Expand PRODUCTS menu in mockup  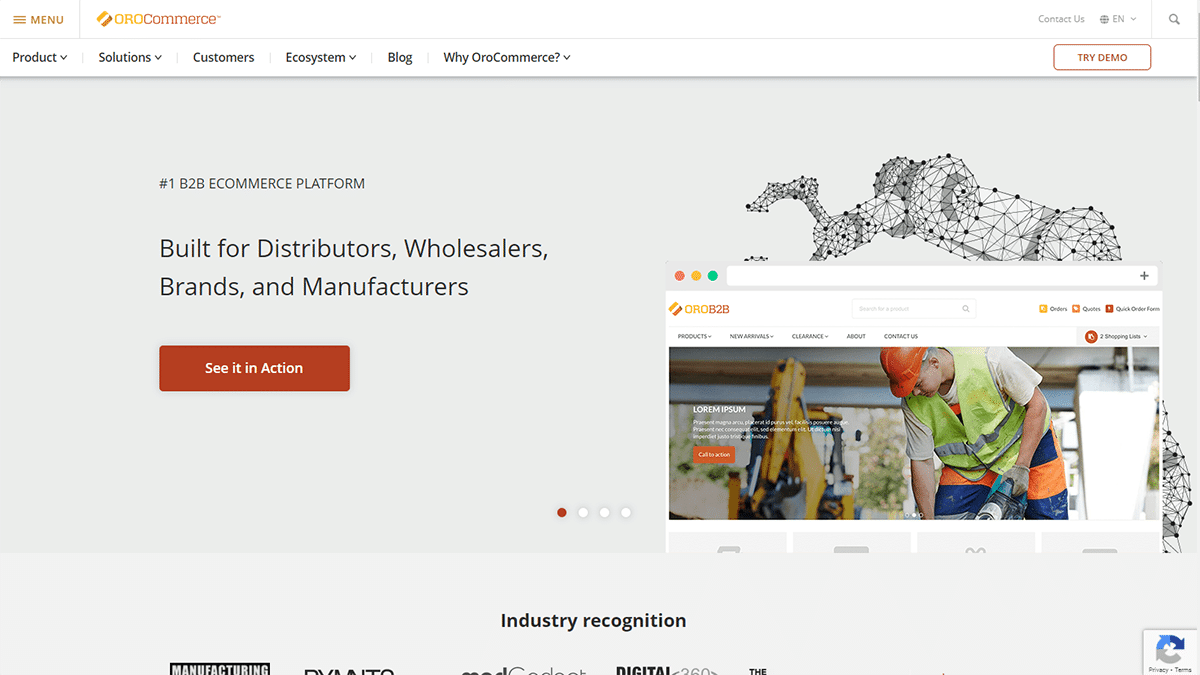(695, 337)
